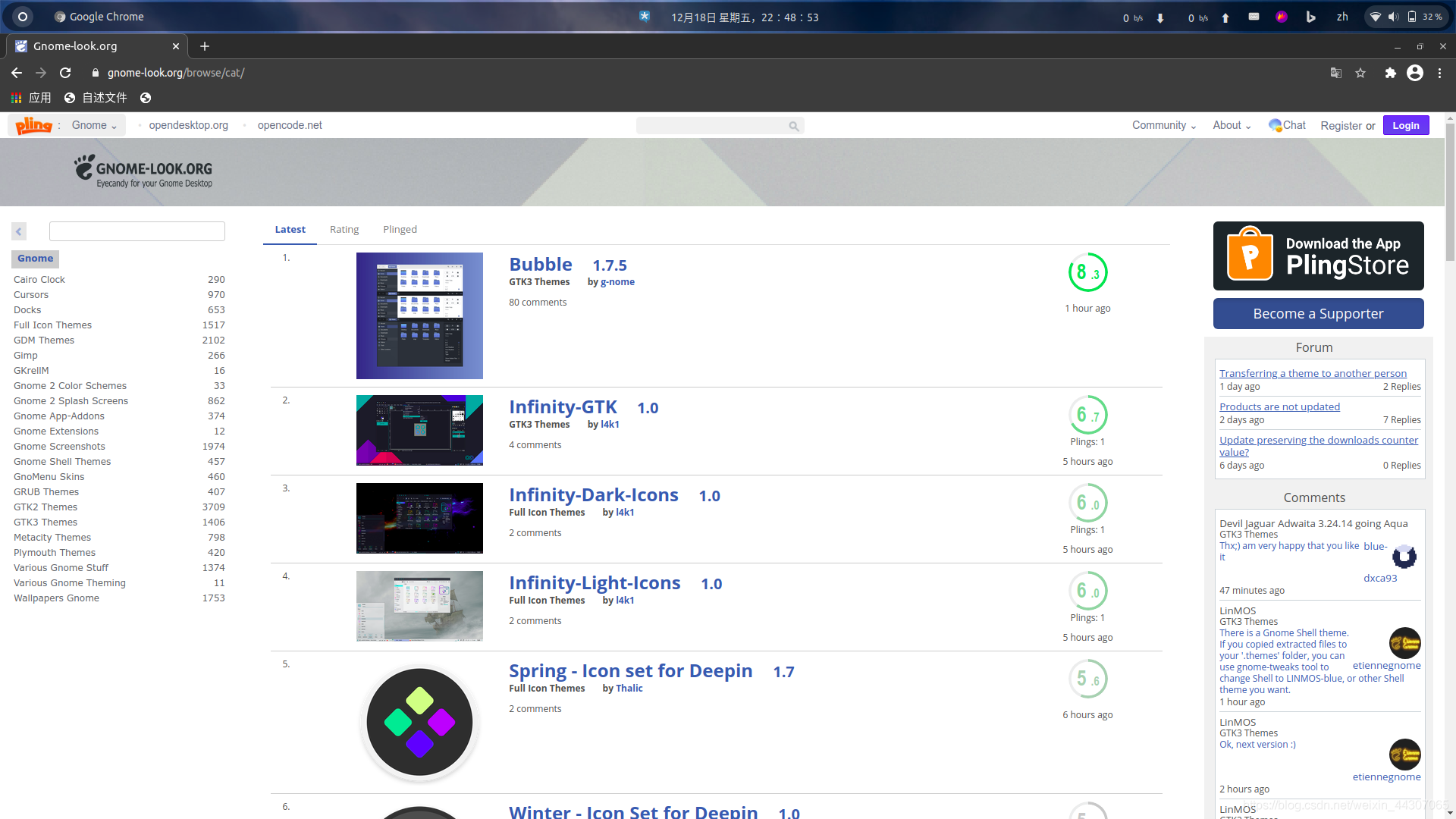Viewport: 1456px width, 819px height.
Task: Open the Full Icon Themes sidebar category
Action: coord(52,325)
